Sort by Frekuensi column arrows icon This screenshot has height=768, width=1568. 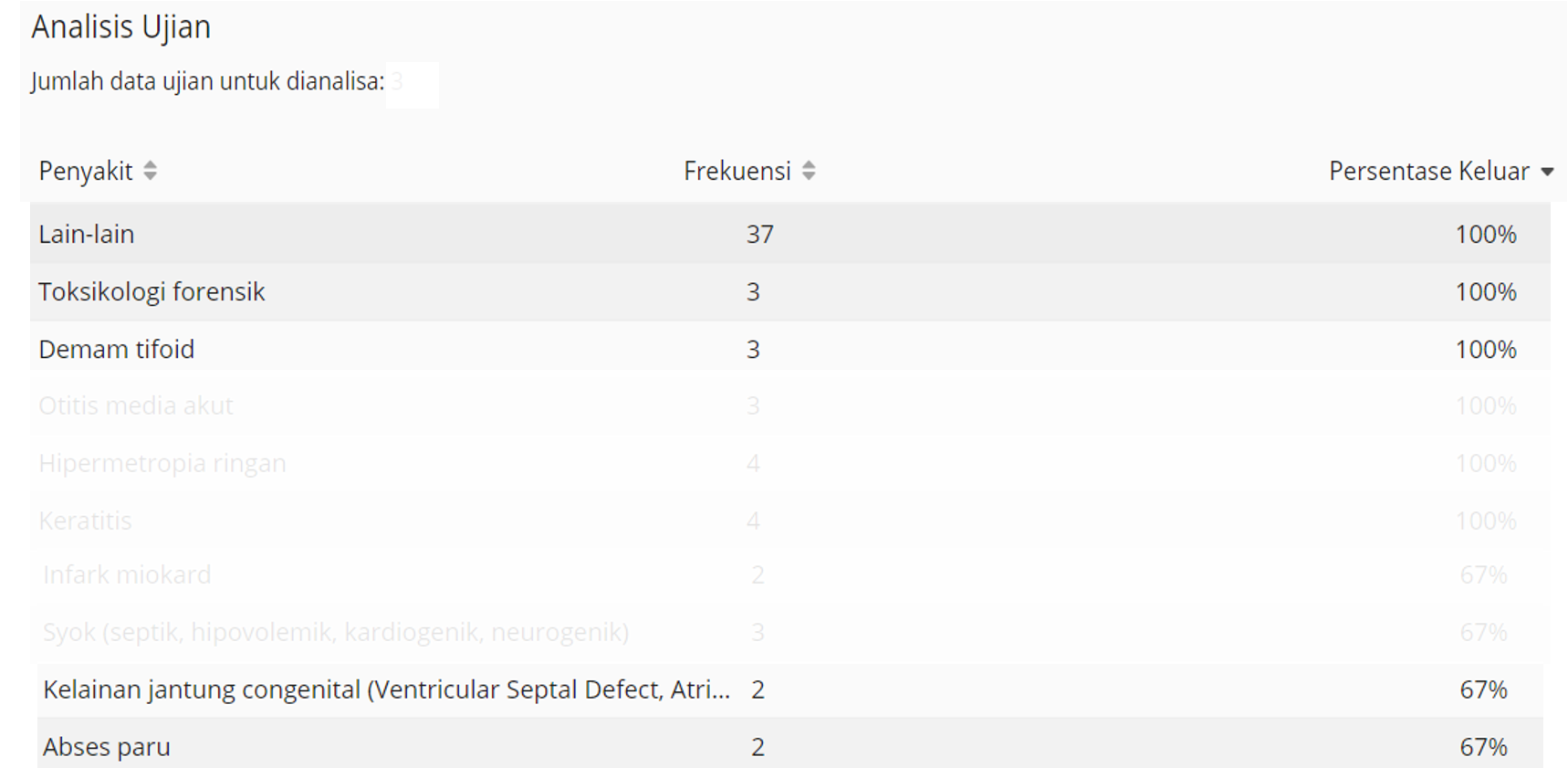click(x=809, y=171)
